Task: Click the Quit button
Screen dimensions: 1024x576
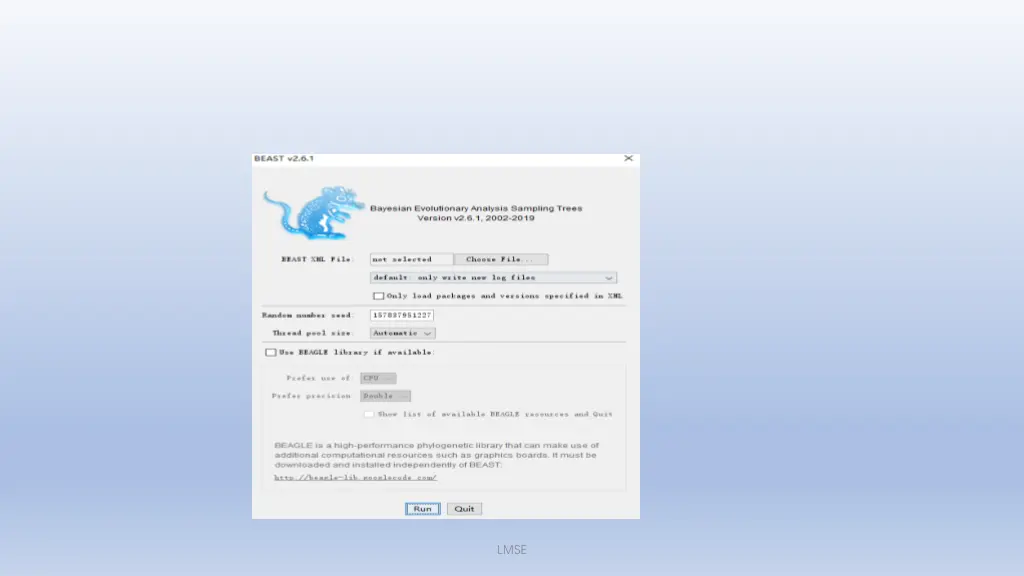Action: click(464, 509)
